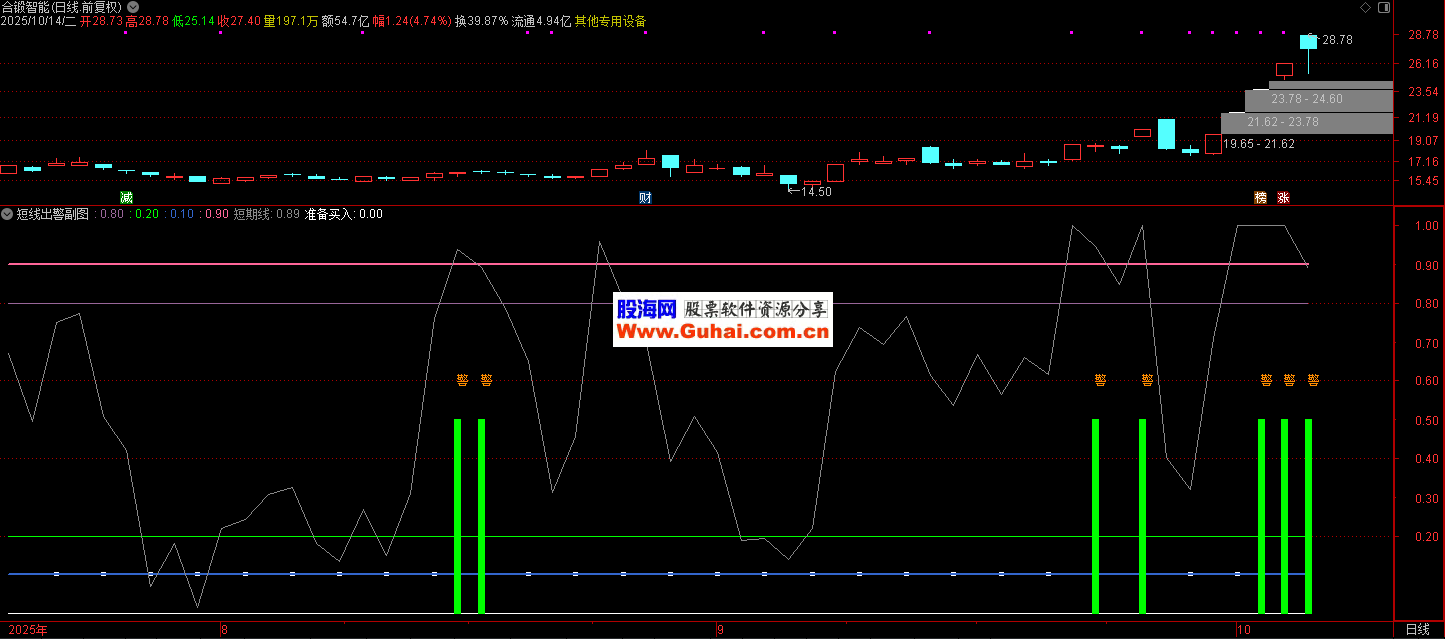Viewport: 1445px width, 639px height.
Task: Open the 合锻智能 chart settings dropdown
Action: pyautogui.click(x=133, y=7)
